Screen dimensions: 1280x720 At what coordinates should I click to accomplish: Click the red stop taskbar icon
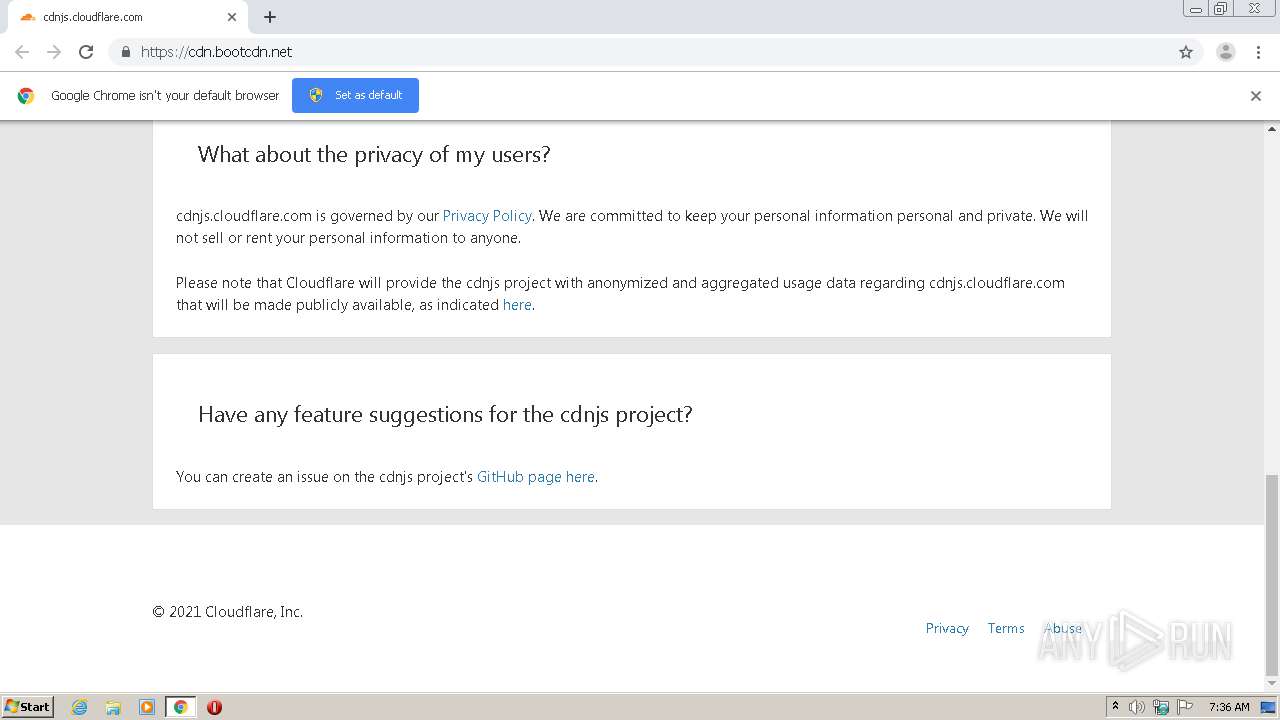[214, 707]
